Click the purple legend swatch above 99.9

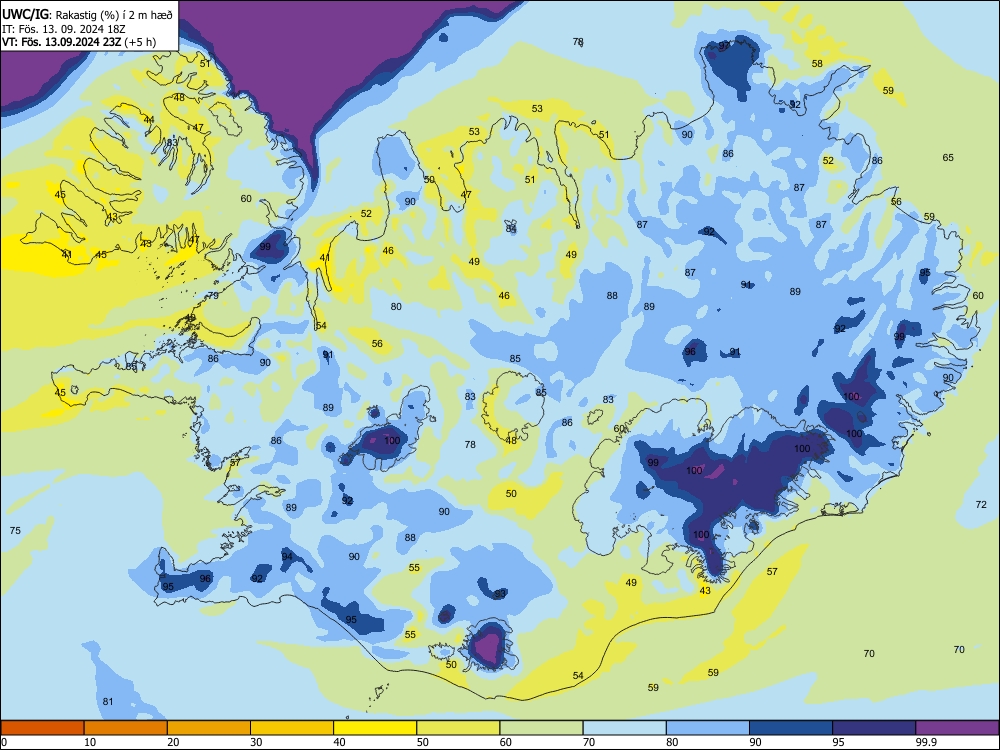(957, 728)
